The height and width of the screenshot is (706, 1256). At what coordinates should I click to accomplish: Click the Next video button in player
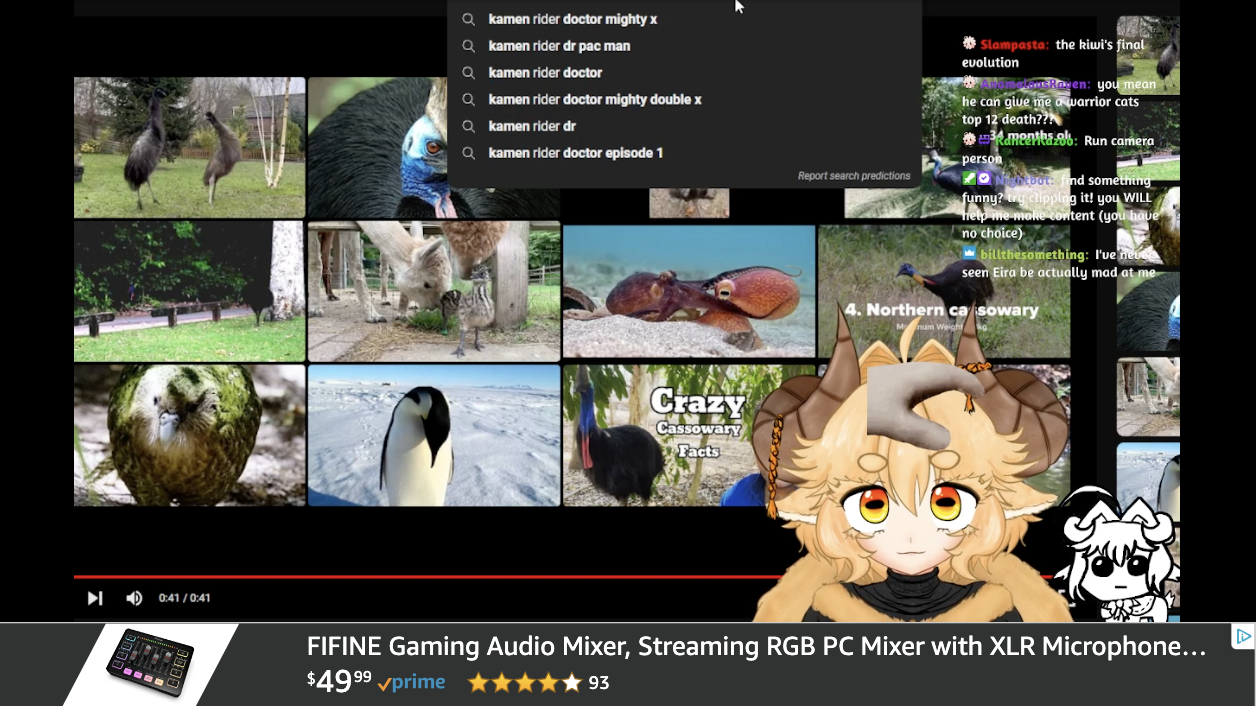(x=95, y=598)
